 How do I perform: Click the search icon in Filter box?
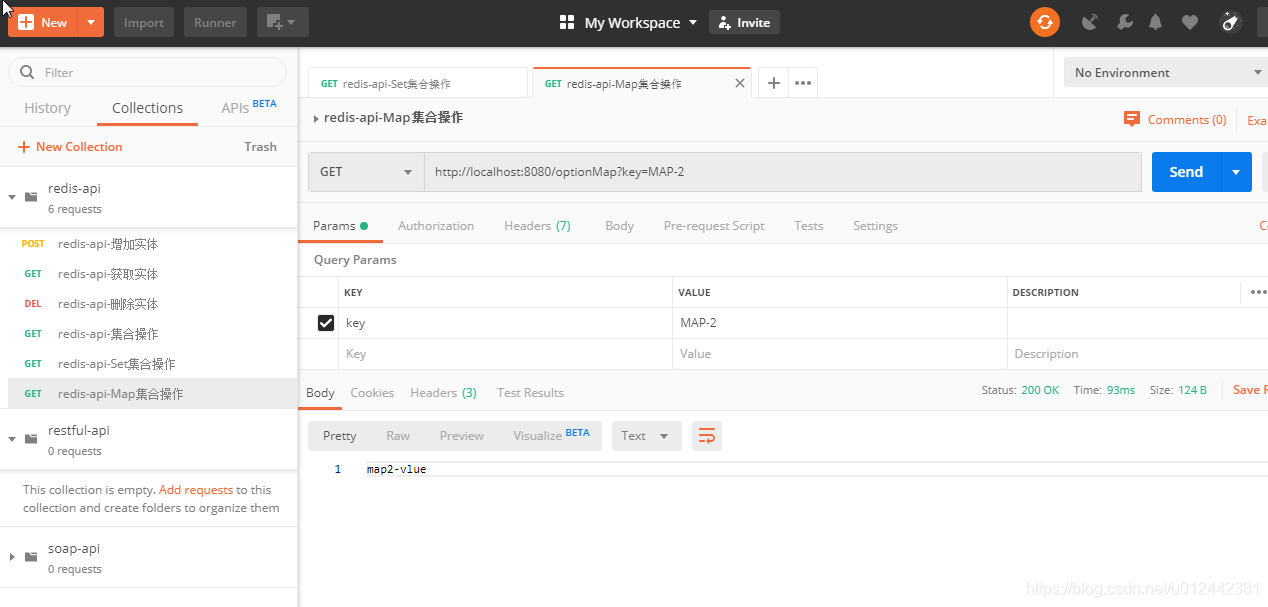(x=26, y=72)
